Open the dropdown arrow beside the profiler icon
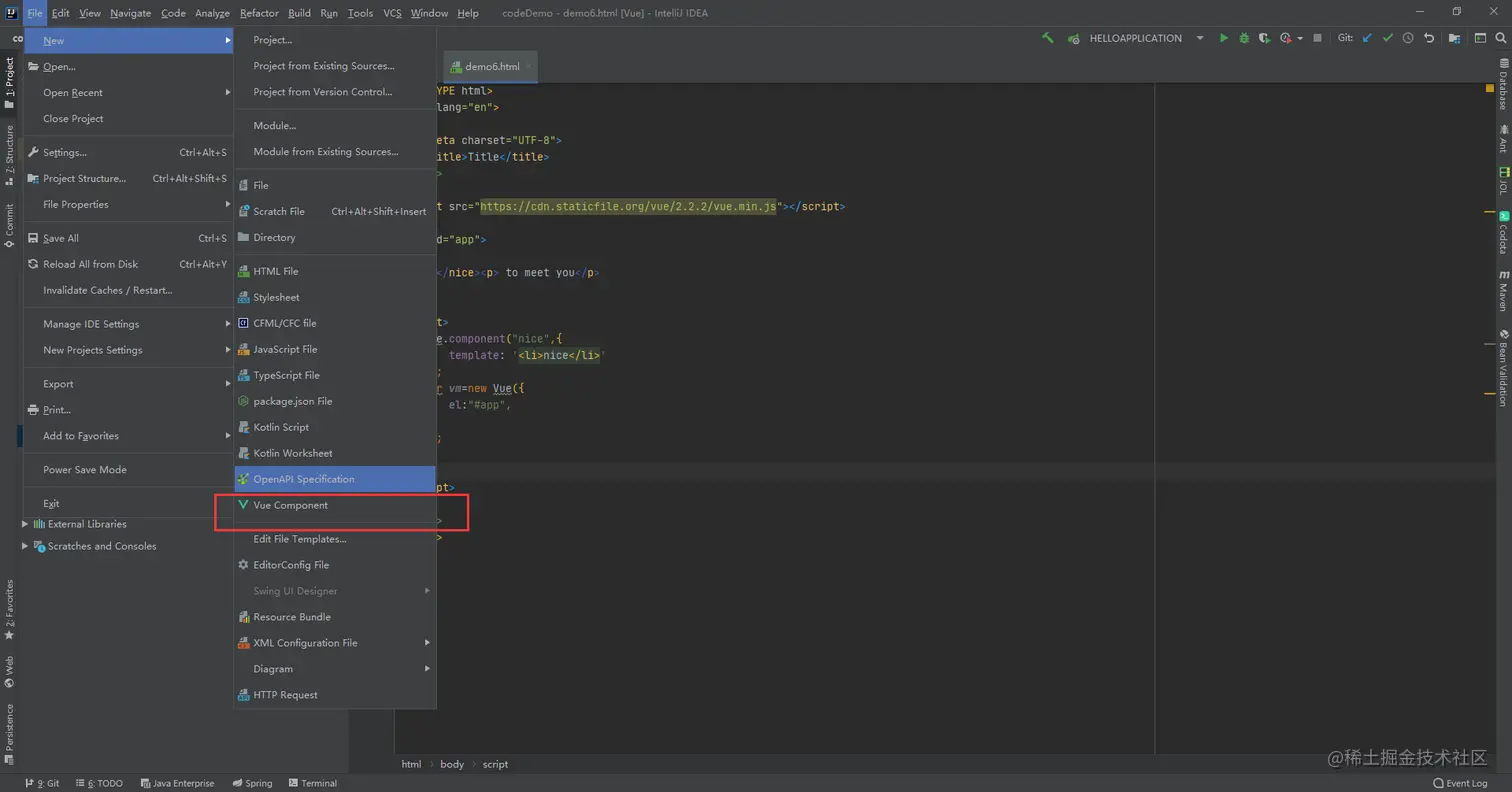Image resolution: width=1512 pixels, height=792 pixels. point(1300,38)
